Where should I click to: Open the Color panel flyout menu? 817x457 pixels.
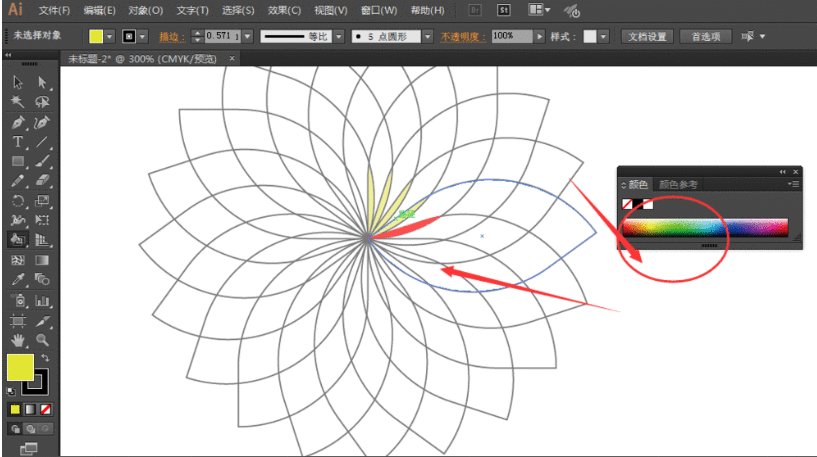[793, 184]
